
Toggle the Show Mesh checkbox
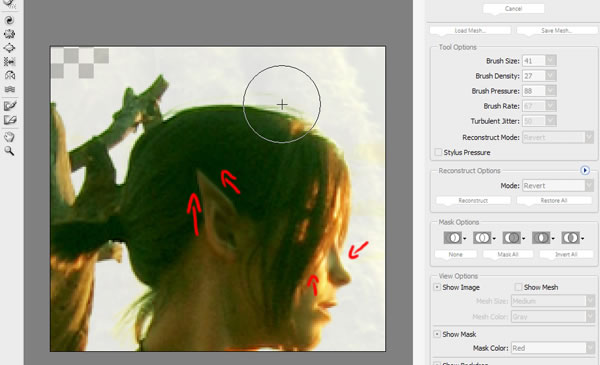tap(518, 287)
